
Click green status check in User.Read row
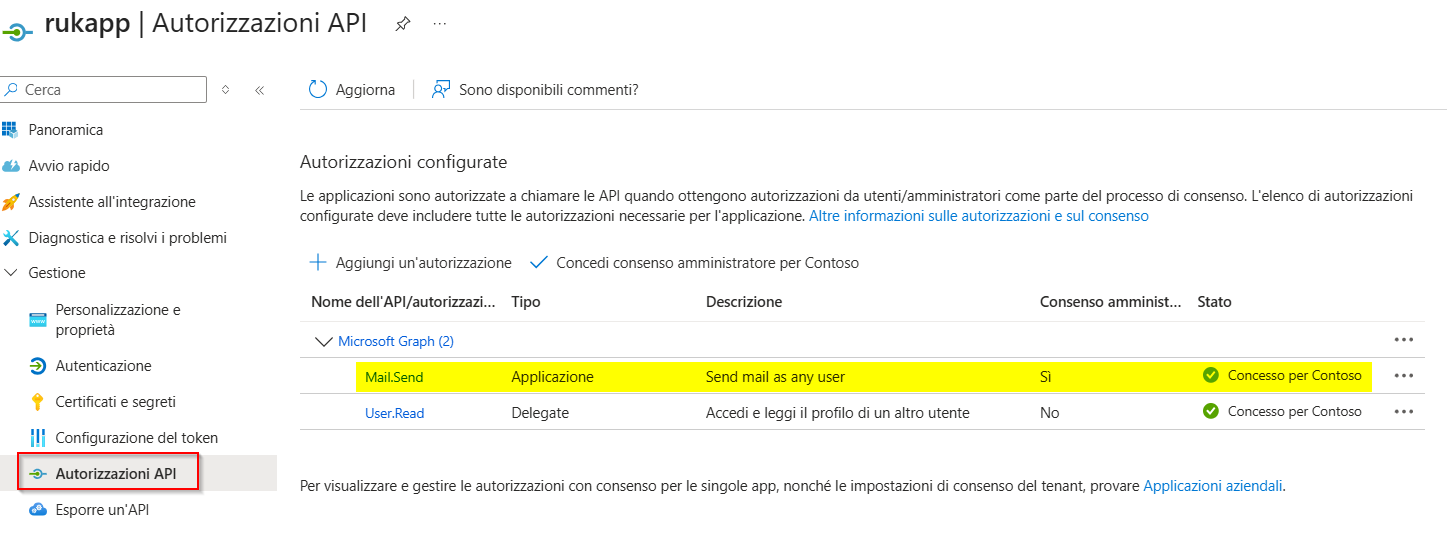[x=1211, y=412]
